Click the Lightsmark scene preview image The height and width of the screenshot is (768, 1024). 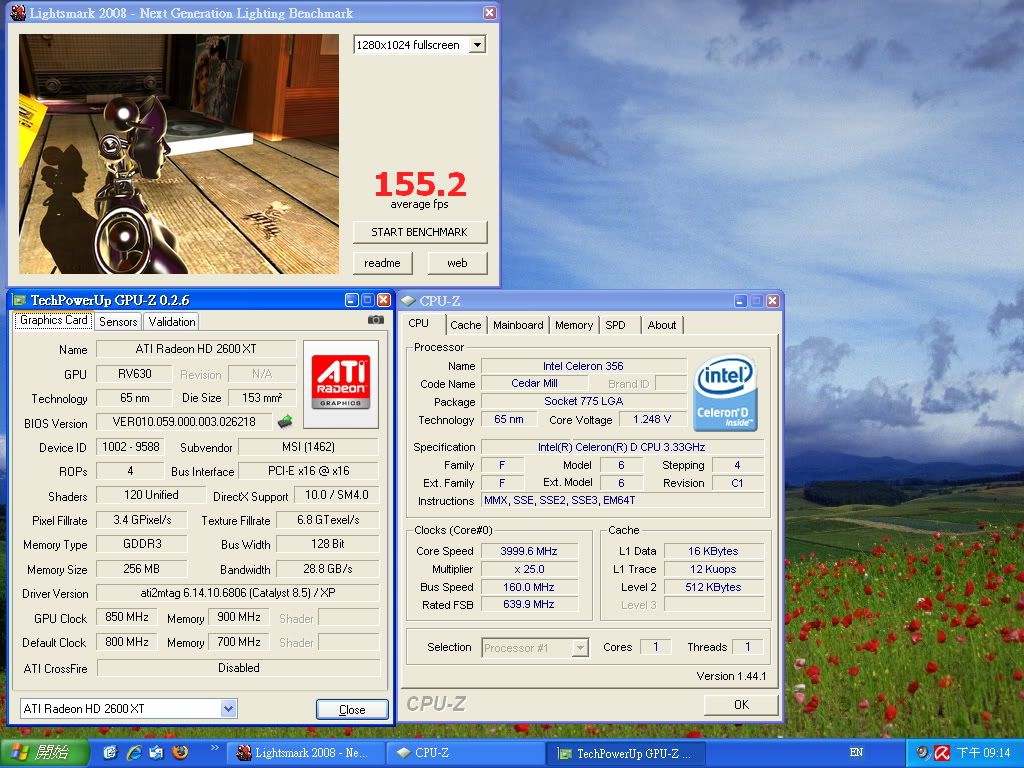pyautogui.click(x=179, y=154)
